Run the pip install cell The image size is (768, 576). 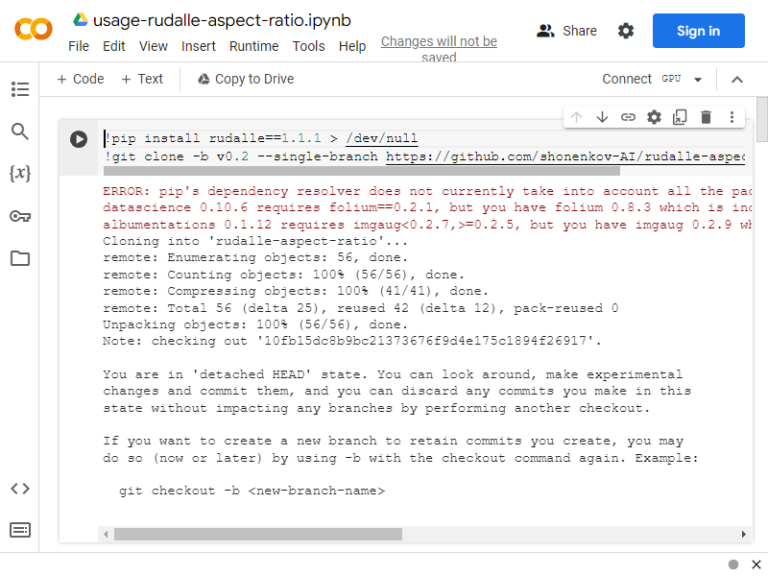click(78, 139)
